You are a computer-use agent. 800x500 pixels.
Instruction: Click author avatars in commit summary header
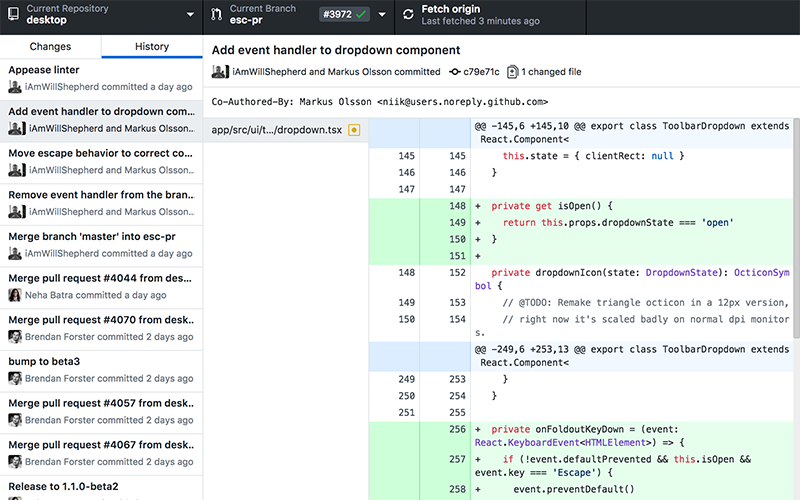tap(220, 72)
